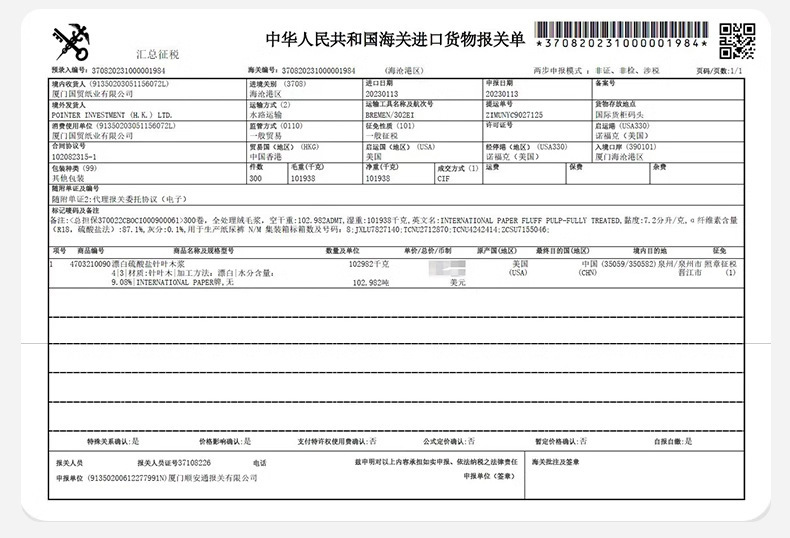The width and height of the screenshot is (790, 538).
Task: Select contract number 102082315-1
Action: coord(74,157)
